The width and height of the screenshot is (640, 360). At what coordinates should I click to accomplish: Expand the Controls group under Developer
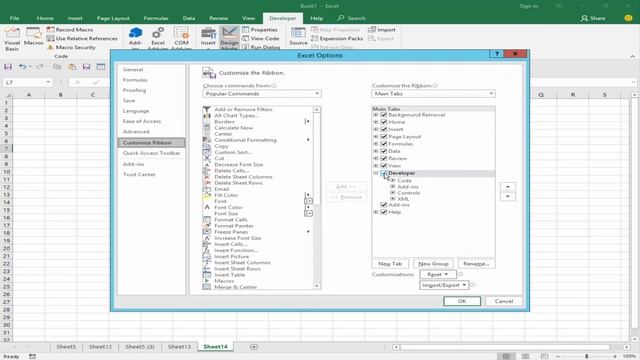393,193
